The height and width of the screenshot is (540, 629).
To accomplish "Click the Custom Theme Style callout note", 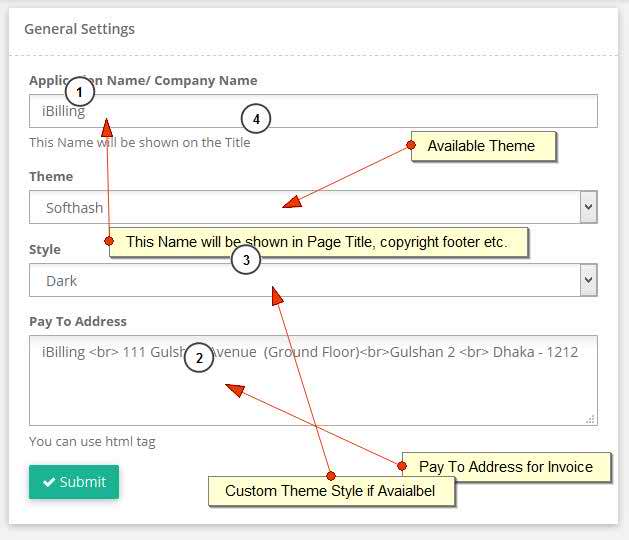I will point(331,491).
